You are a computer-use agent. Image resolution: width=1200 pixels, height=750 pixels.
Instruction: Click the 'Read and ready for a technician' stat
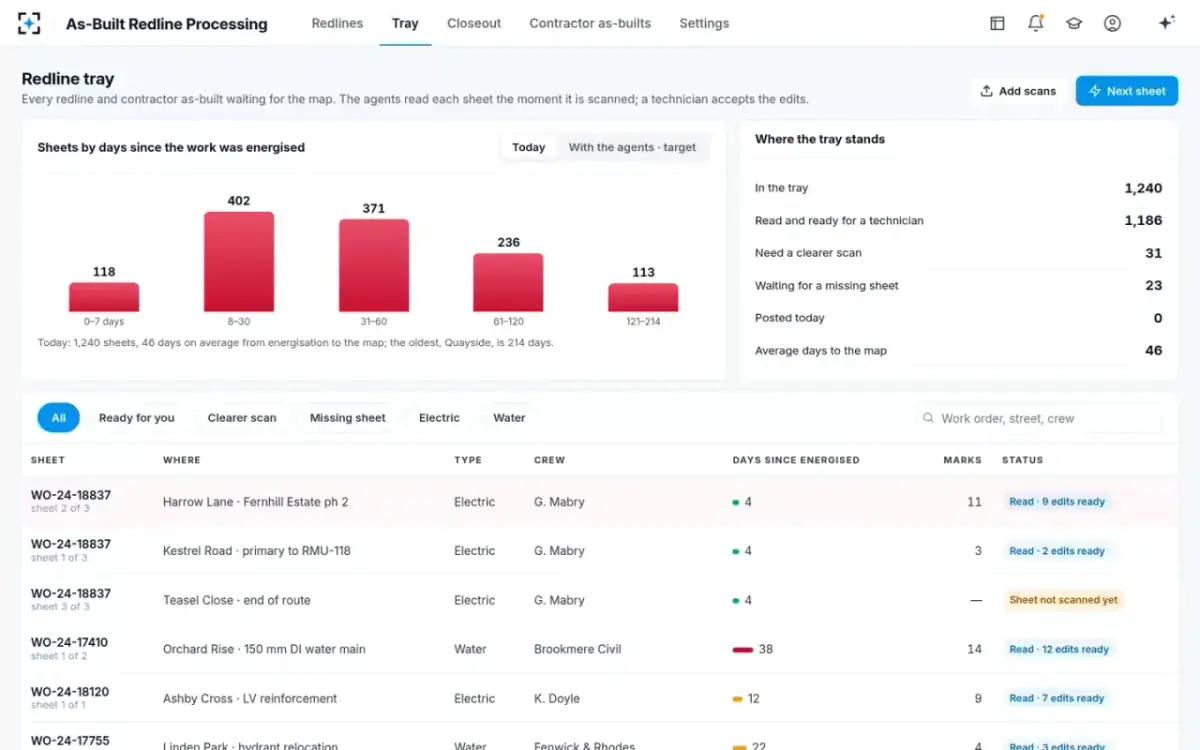click(958, 221)
